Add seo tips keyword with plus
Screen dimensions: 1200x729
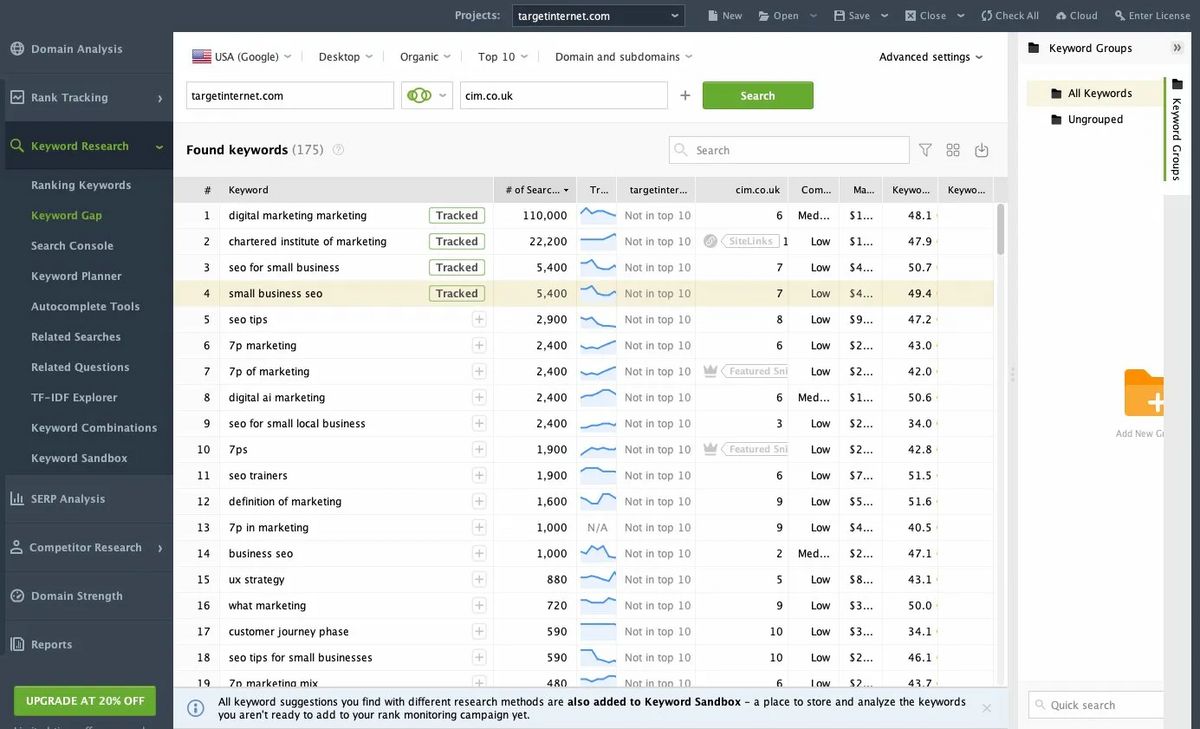(479, 320)
